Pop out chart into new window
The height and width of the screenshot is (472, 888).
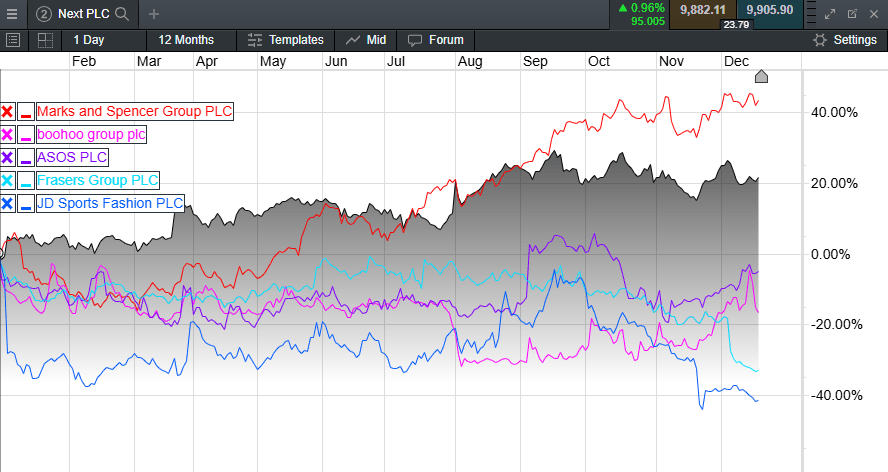852,14
